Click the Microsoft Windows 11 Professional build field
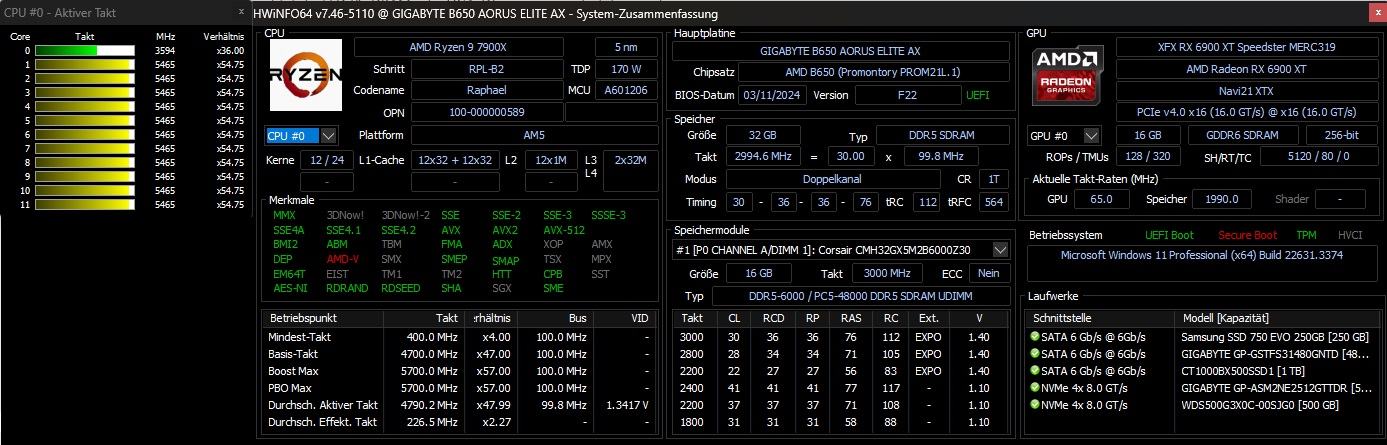Screen dimensions: 1387x445 1203,265
